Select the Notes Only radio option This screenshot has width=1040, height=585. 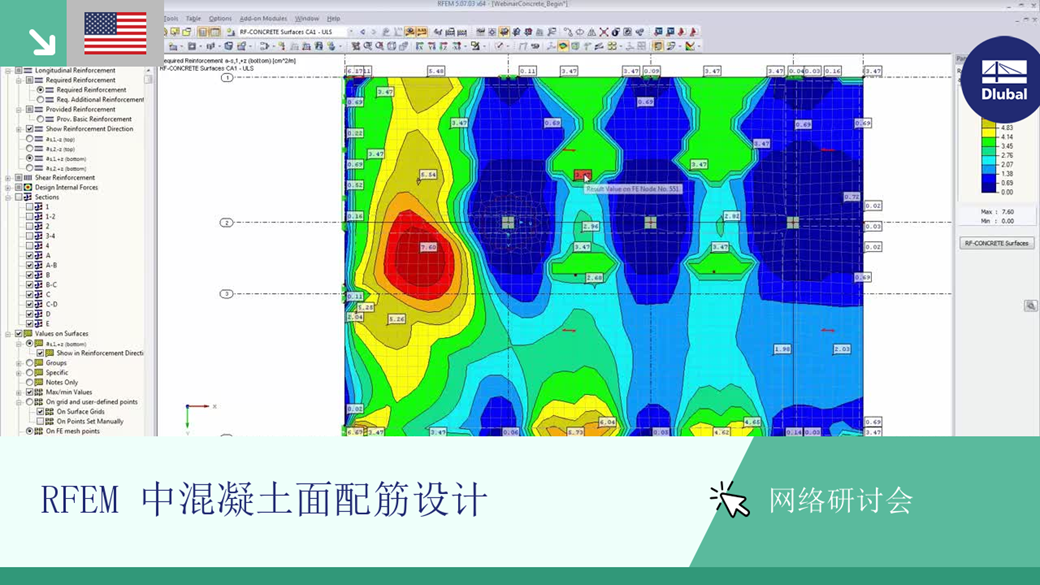[x=29, y=382]
